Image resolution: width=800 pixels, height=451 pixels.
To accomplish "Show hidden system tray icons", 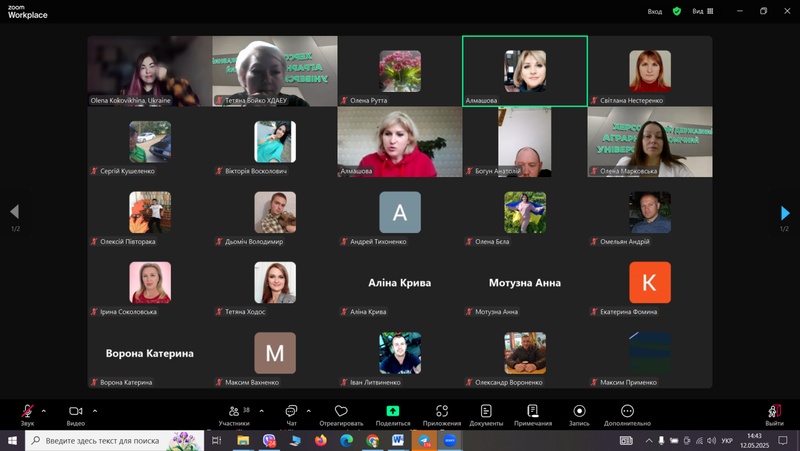I will pos(648,440).
